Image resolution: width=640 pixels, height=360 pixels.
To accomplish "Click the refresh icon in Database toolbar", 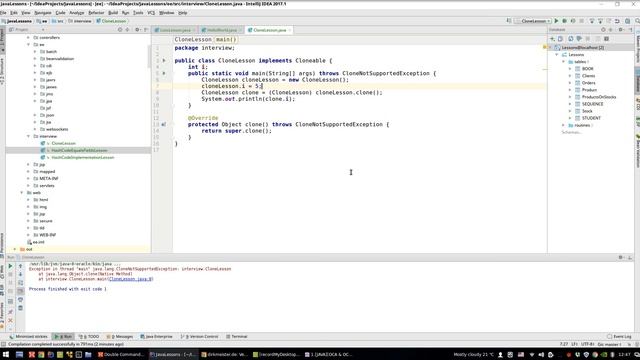I will coord(571,39).
